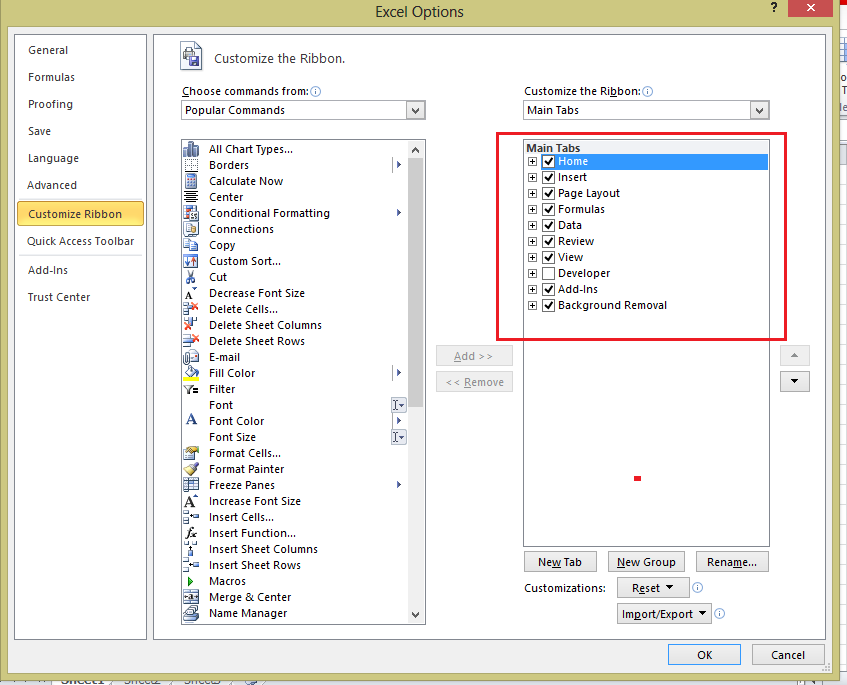This screenshot has width=847, height=685.
Task: Select the Custom Sort command icon
Action: coord(192,261)
